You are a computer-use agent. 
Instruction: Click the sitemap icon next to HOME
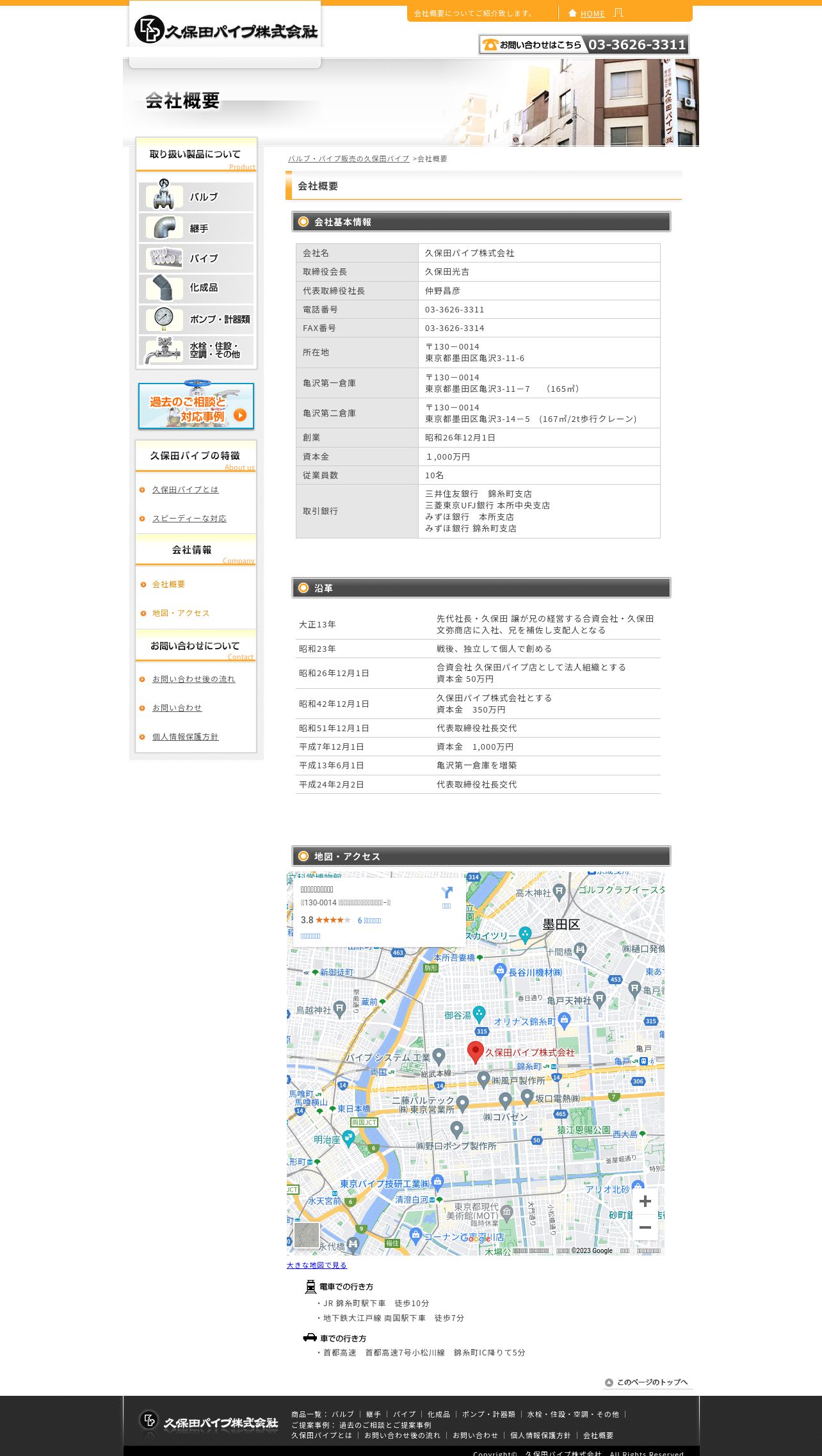pos(618,13)
